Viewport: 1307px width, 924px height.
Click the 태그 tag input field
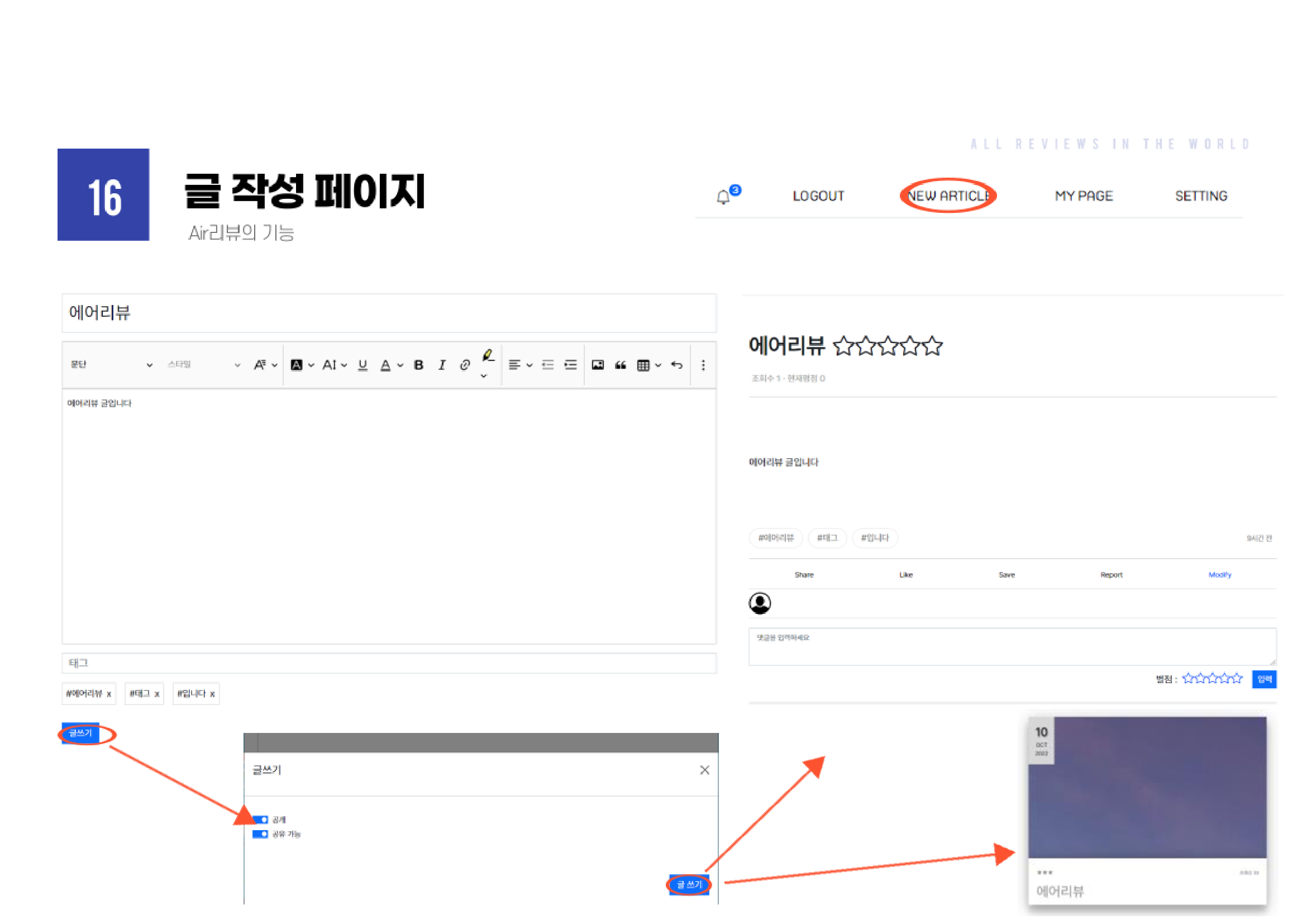point(389,663)
